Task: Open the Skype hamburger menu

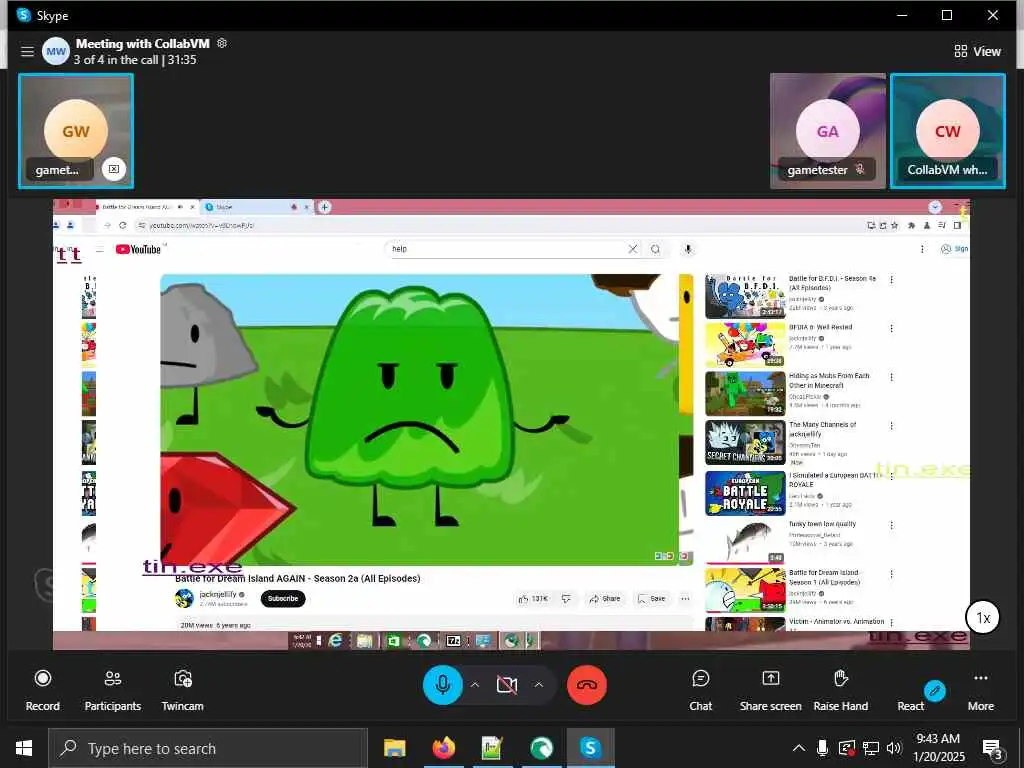Action: pos(27,51)
